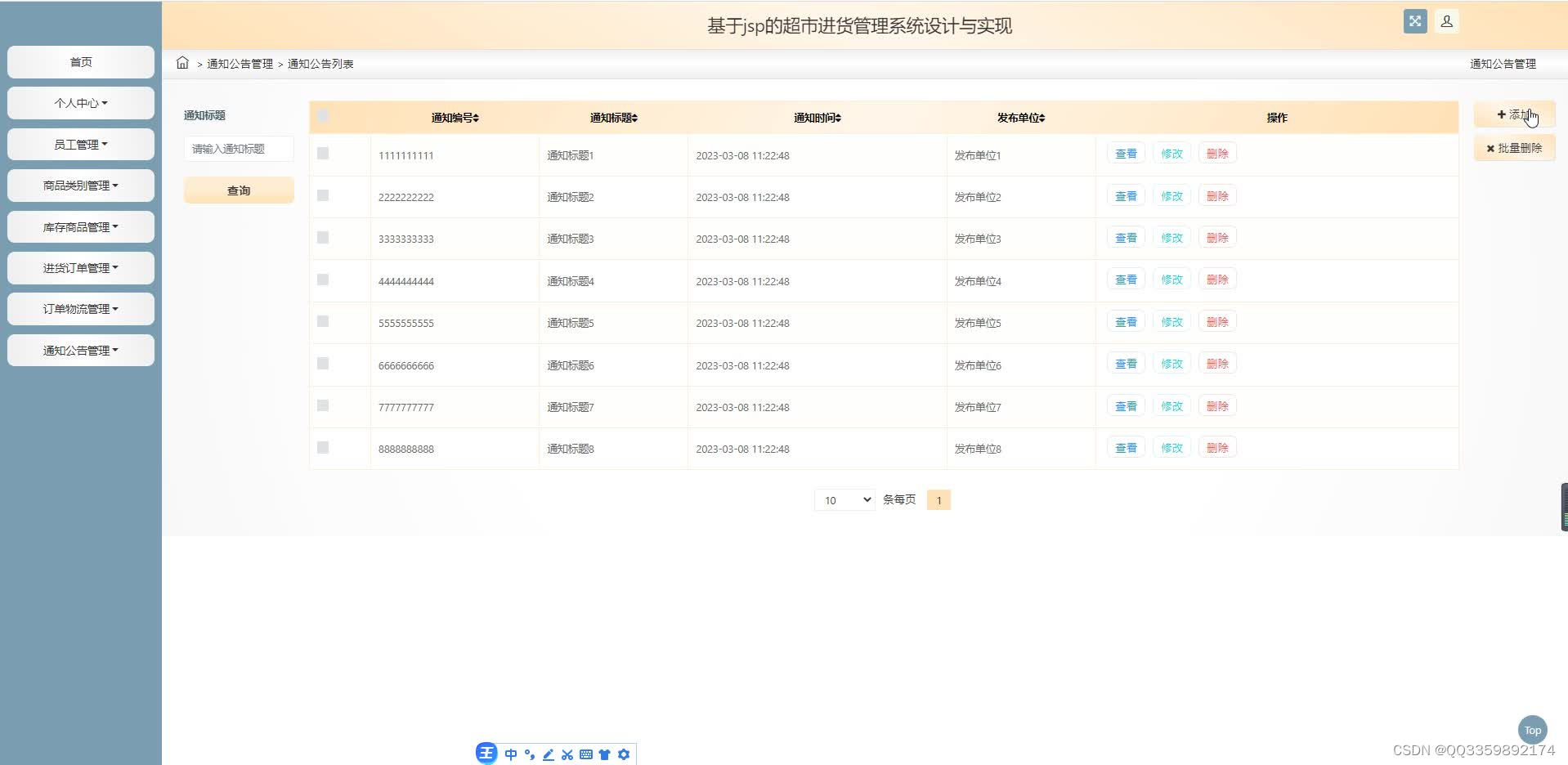Screen dimensions: 1568x765
Task: Click the timestamp in row 6666666666
Action: point(742,365)
